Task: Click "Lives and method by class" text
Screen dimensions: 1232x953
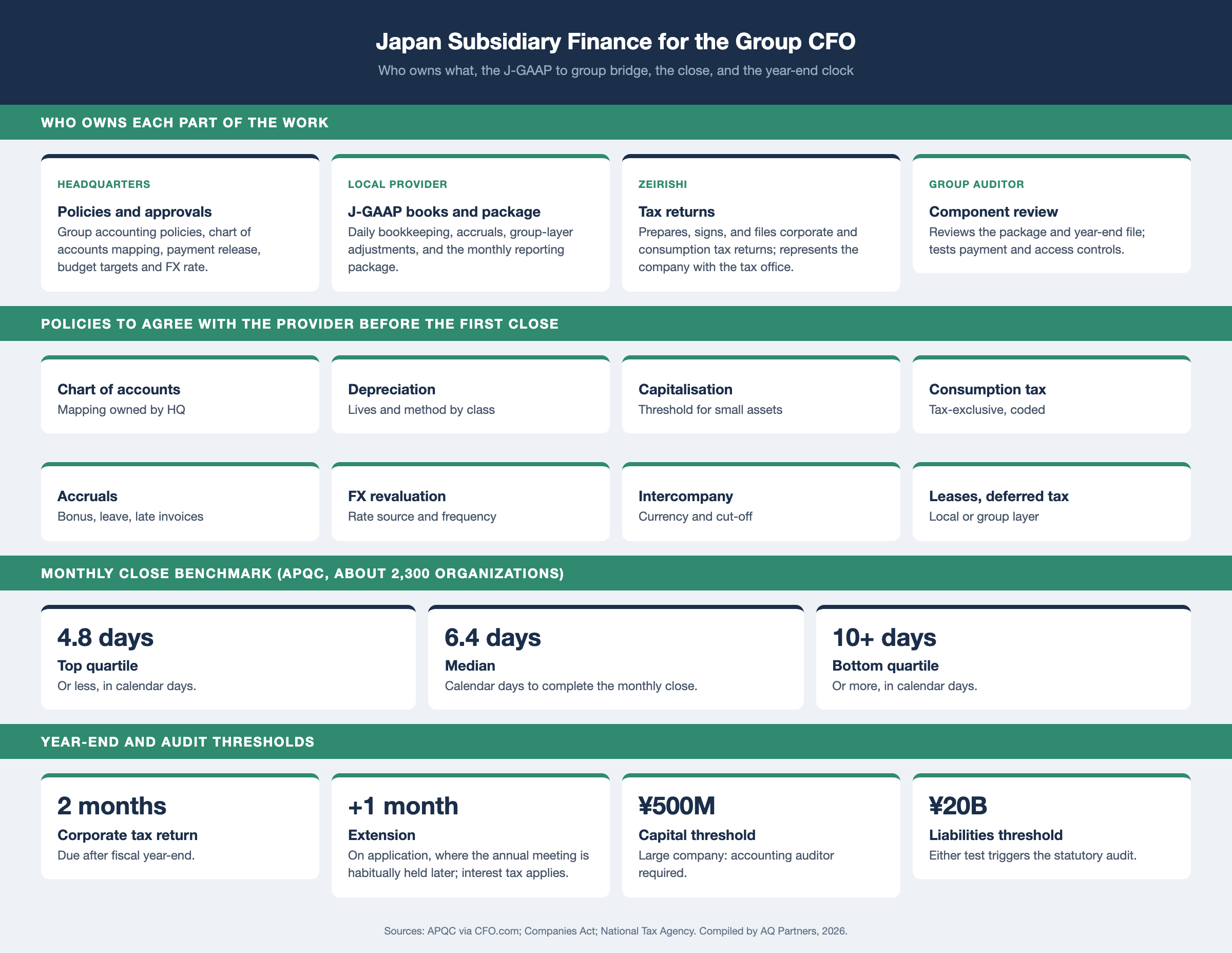Action: (x=421, y=410)
